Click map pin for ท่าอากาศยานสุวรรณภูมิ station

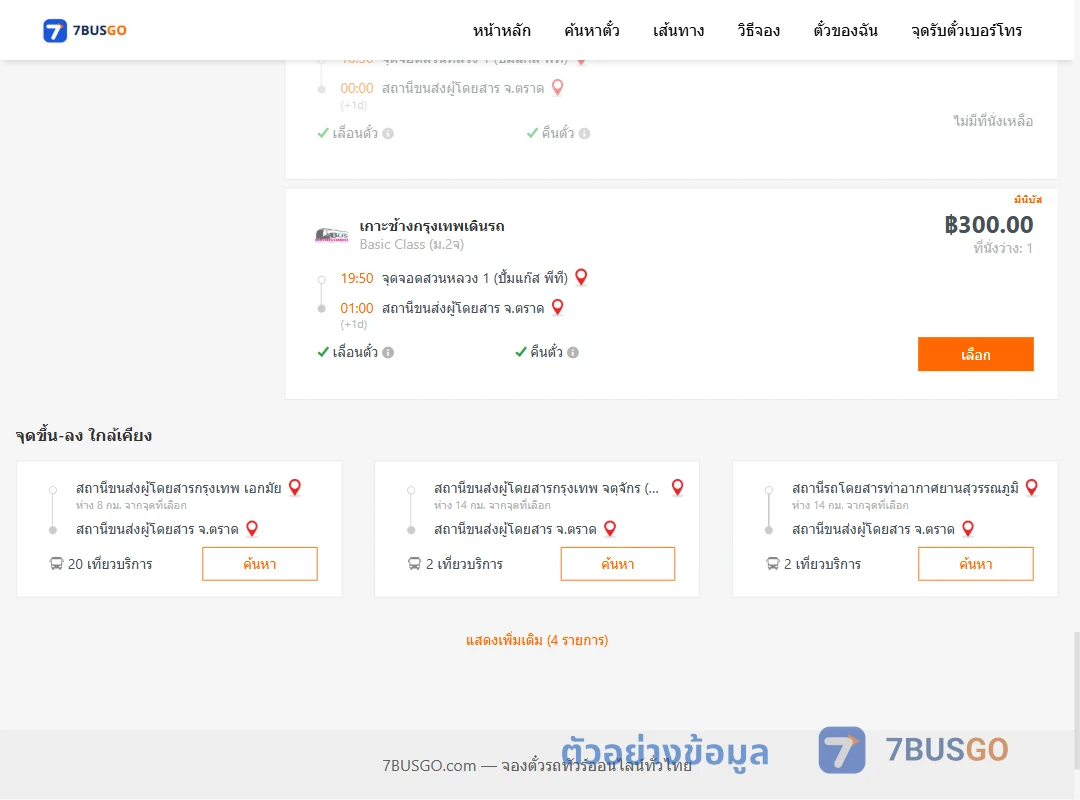[1032, 487]
